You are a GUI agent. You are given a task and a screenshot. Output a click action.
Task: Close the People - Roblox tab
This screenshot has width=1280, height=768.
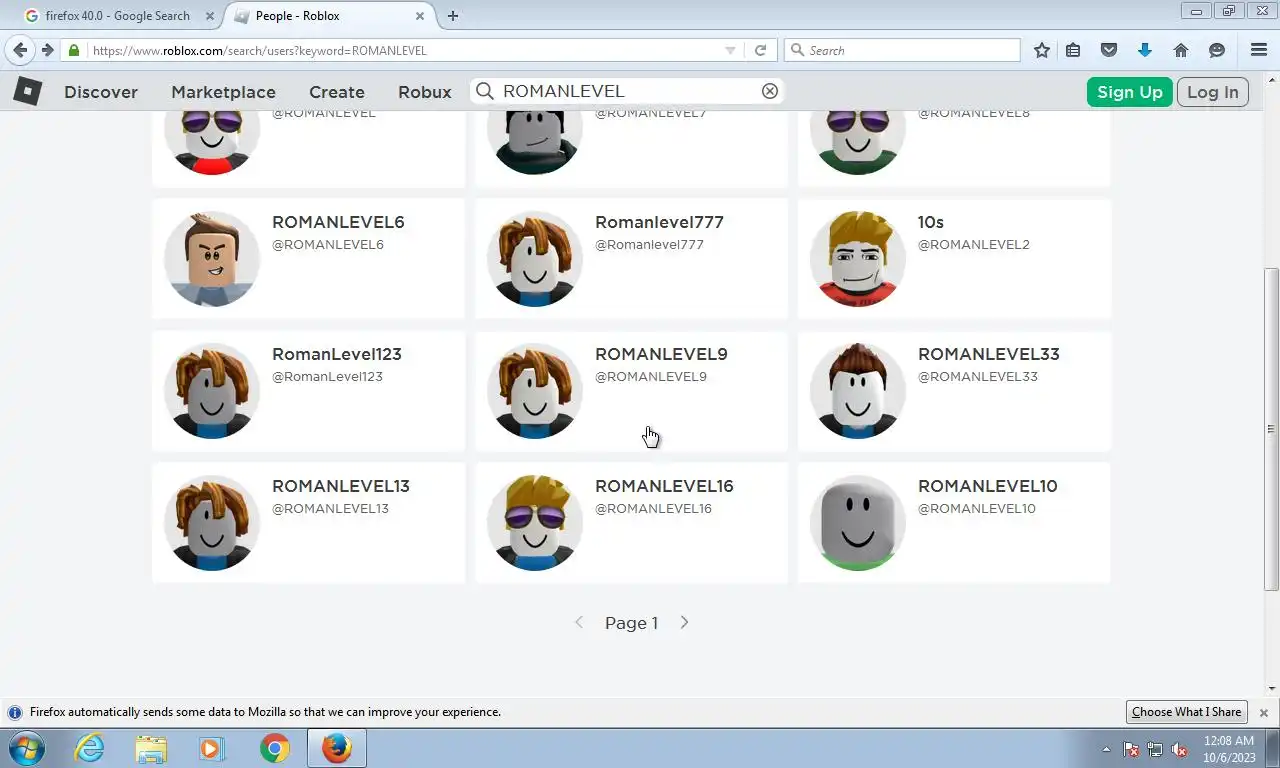click(x=421, y=16)
